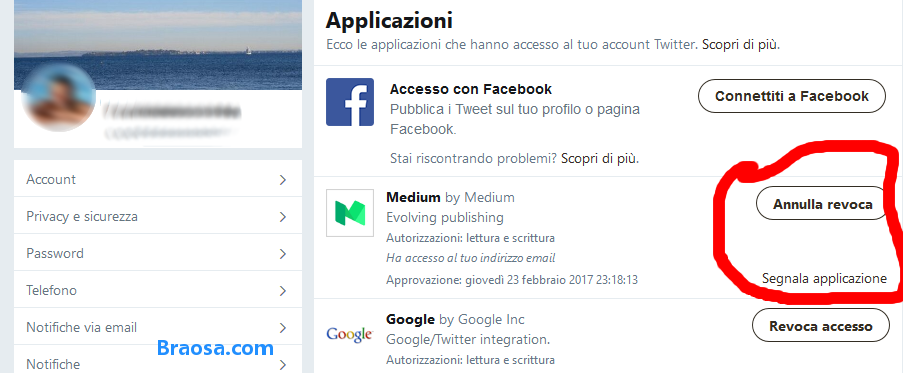Select Privacy e sicurezza in sidebar

(158, 216)
